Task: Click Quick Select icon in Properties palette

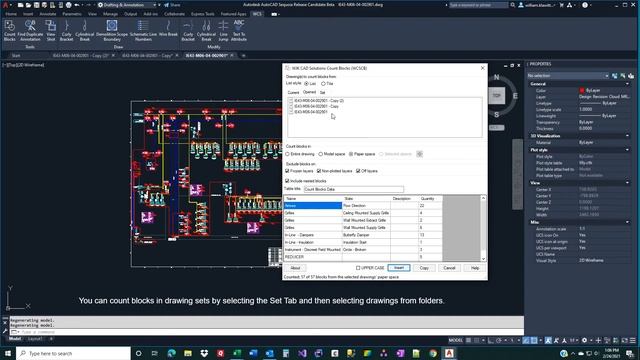Action: [631, 76]
